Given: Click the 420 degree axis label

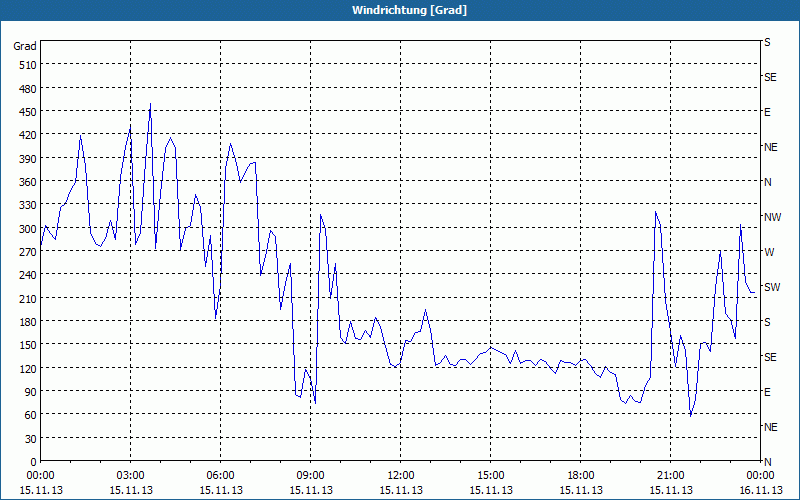Looking at the screenshot, I should tap(29, 135).
